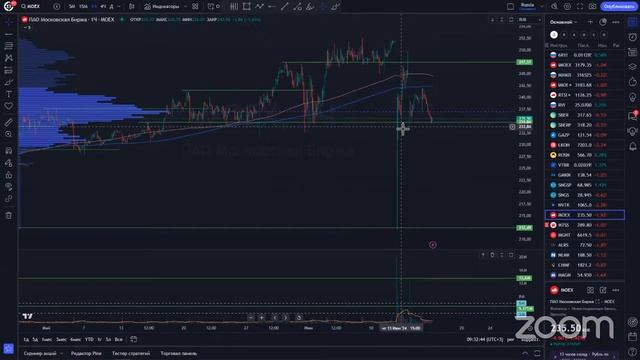Open the TradingView user profile menu
640x360 pixels.
coord(9,6)
